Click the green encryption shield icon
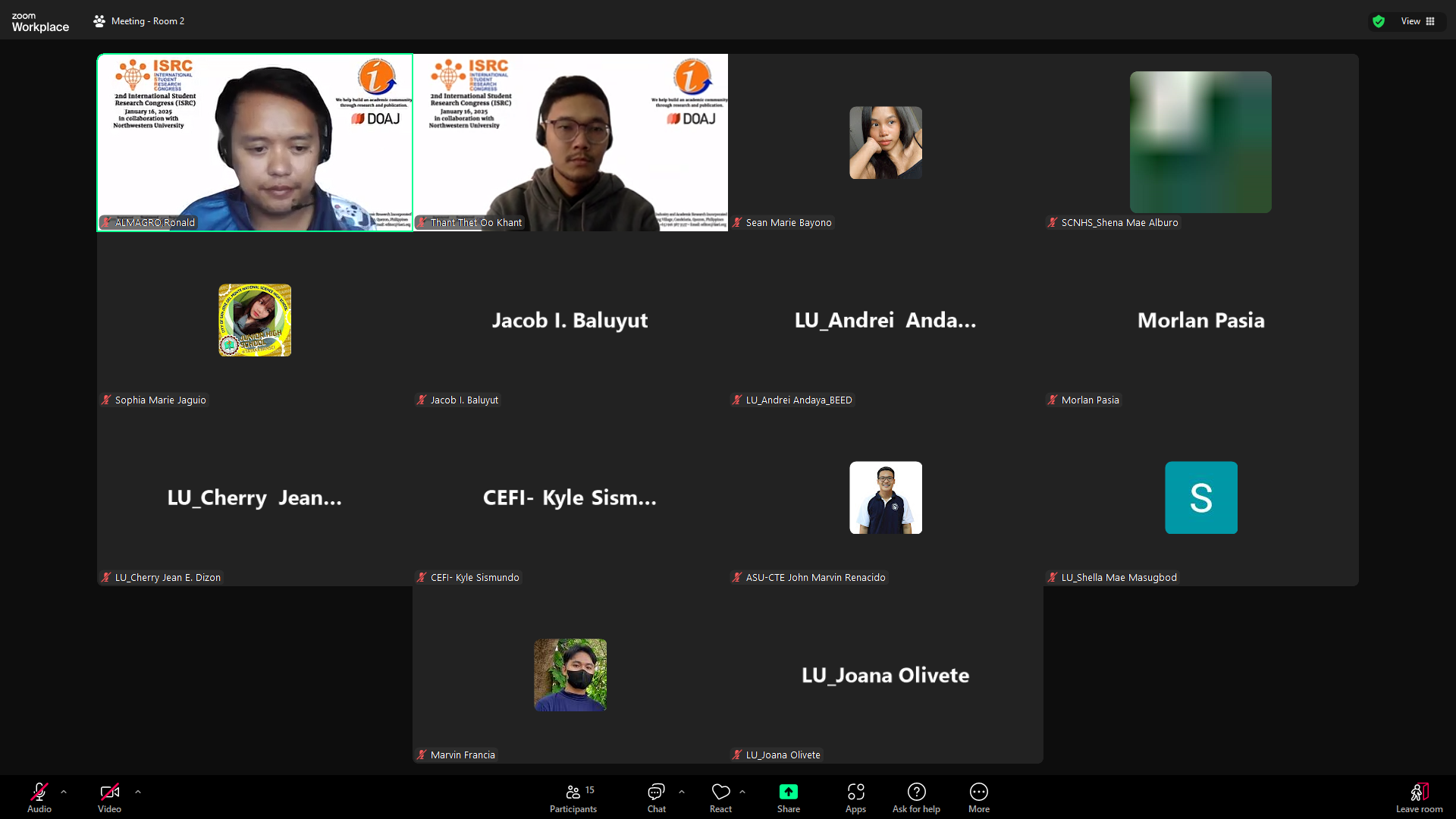This screenshot has width=1456, height=819. point(1379,21)
